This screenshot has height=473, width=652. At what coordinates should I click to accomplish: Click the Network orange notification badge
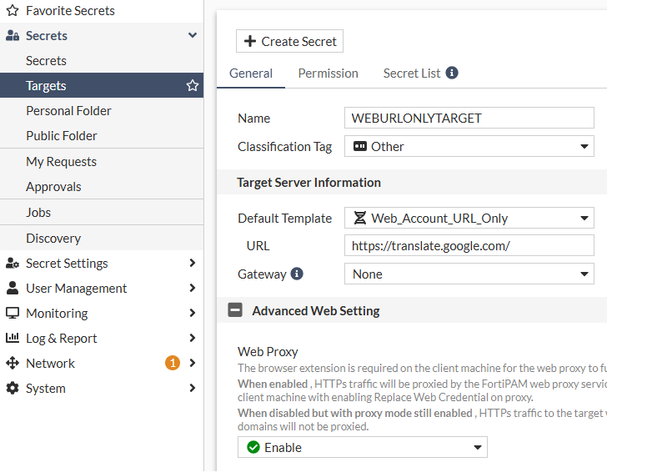click(x=172, y=363)
